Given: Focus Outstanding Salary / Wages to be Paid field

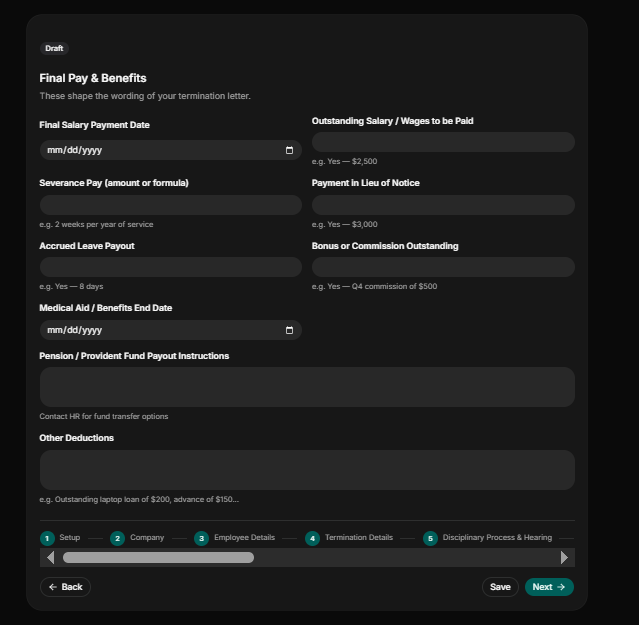Looking at the screenshot, I should [443, 142].
